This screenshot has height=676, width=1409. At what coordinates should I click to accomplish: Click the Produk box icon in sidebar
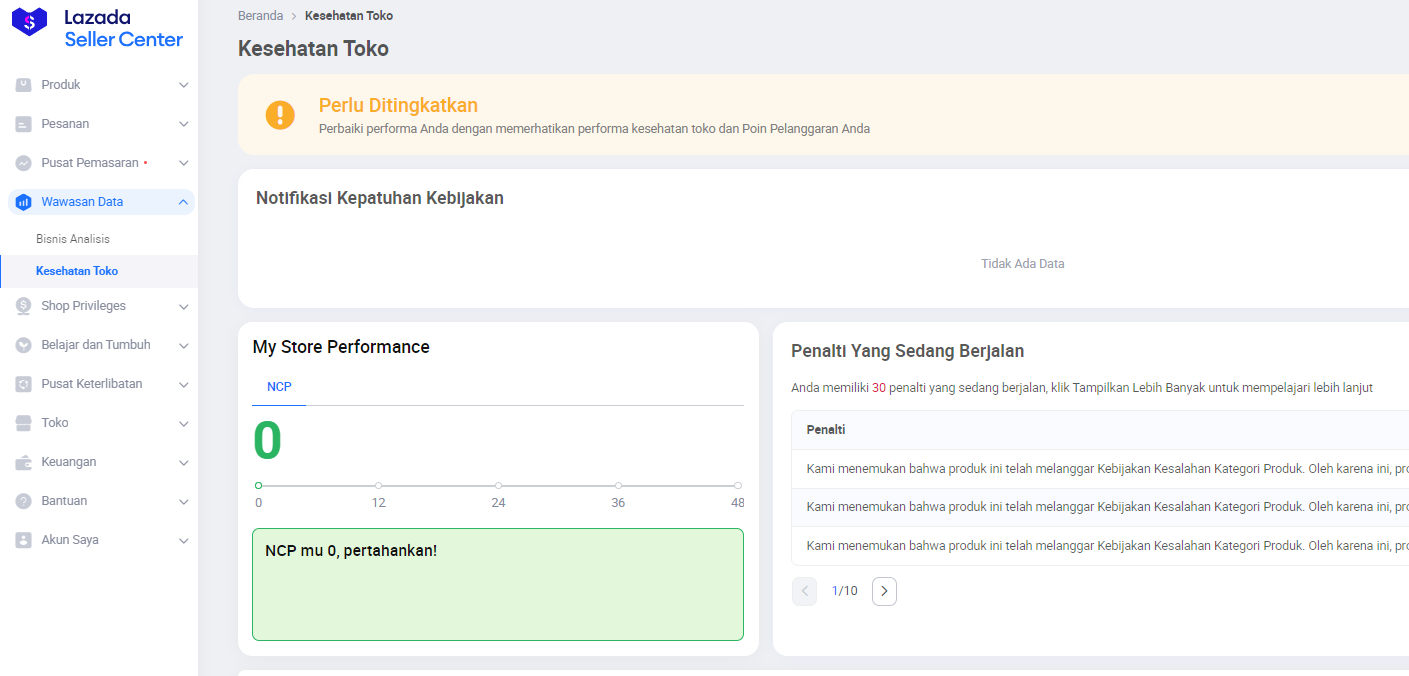point(24,85)
